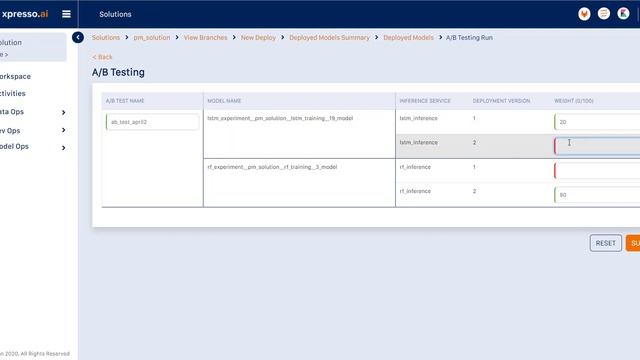The image size is (640, 360).
Task: Click the orange Submit button
Action: pyautogui.click(x=633, y=243)
